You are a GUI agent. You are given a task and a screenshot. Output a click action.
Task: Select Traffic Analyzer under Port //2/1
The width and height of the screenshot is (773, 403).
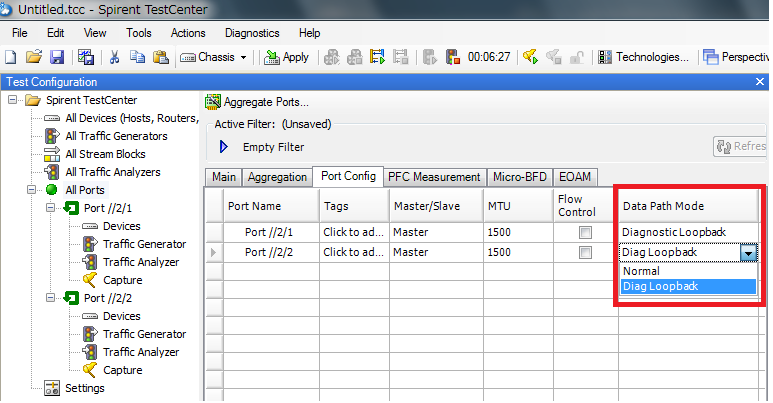(x=141, y=262)
